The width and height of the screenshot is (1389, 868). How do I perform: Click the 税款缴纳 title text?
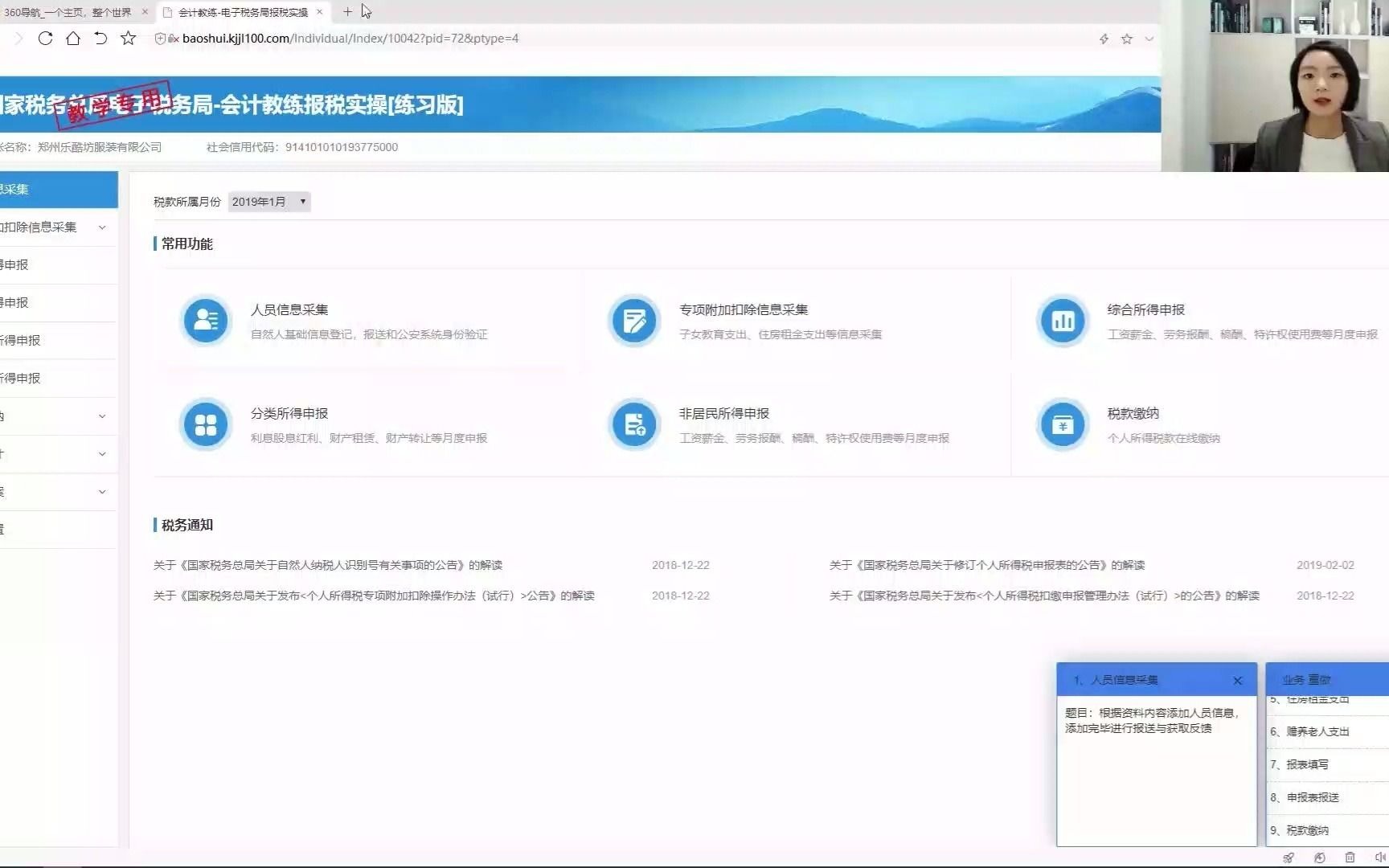pyautogui.click(x=1133, y=414)
